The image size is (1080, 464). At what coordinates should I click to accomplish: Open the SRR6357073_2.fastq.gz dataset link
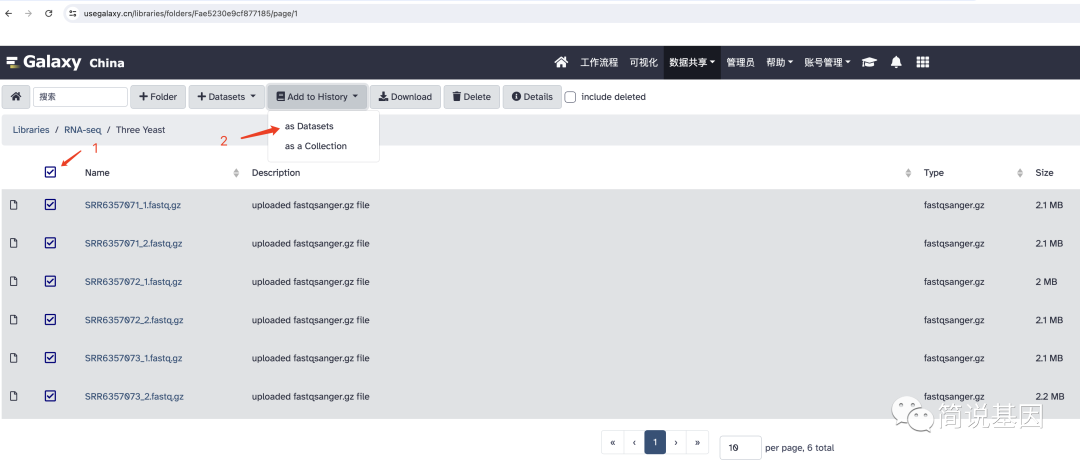coord(134,397)
